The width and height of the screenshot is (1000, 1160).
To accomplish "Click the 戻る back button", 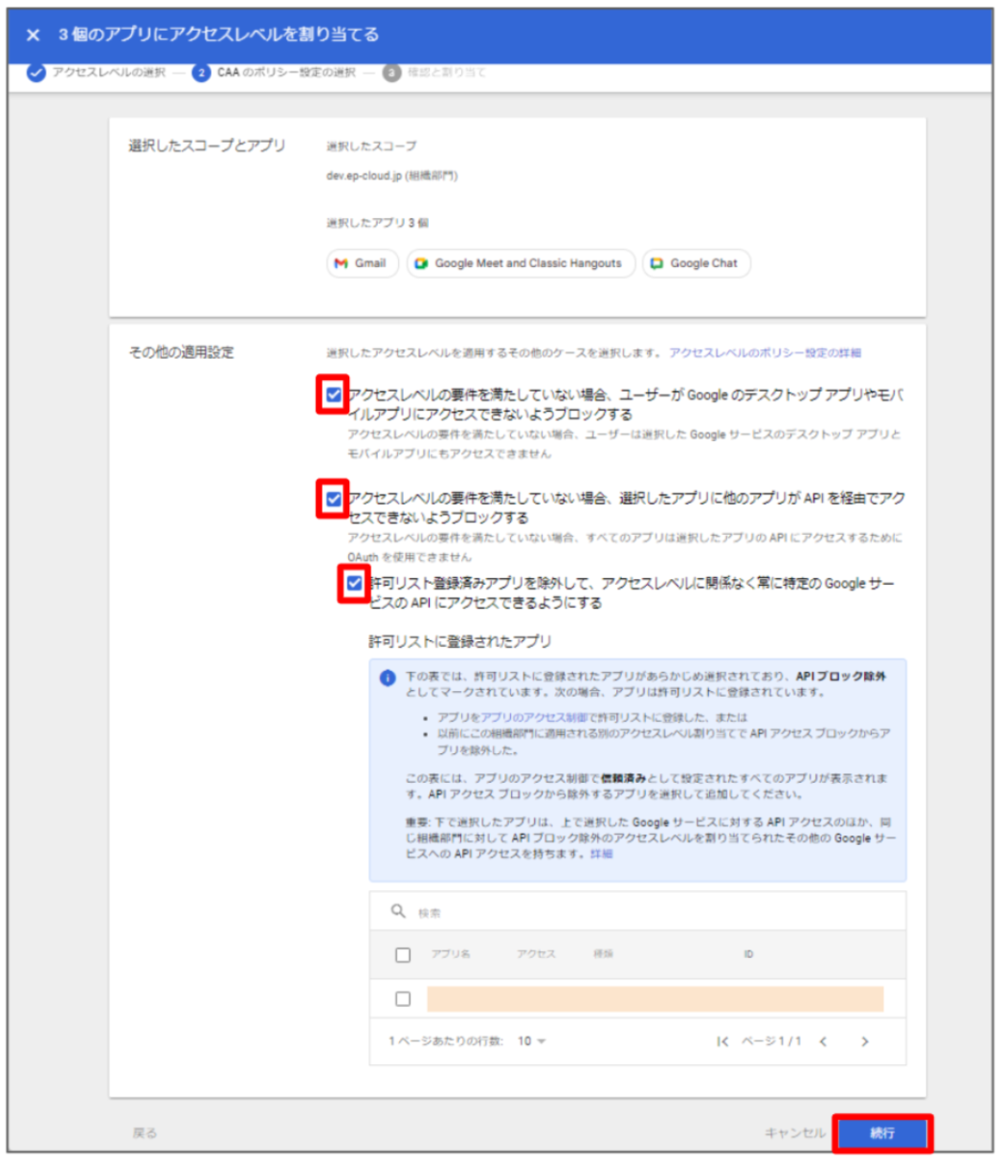I will coord(145,1133).
